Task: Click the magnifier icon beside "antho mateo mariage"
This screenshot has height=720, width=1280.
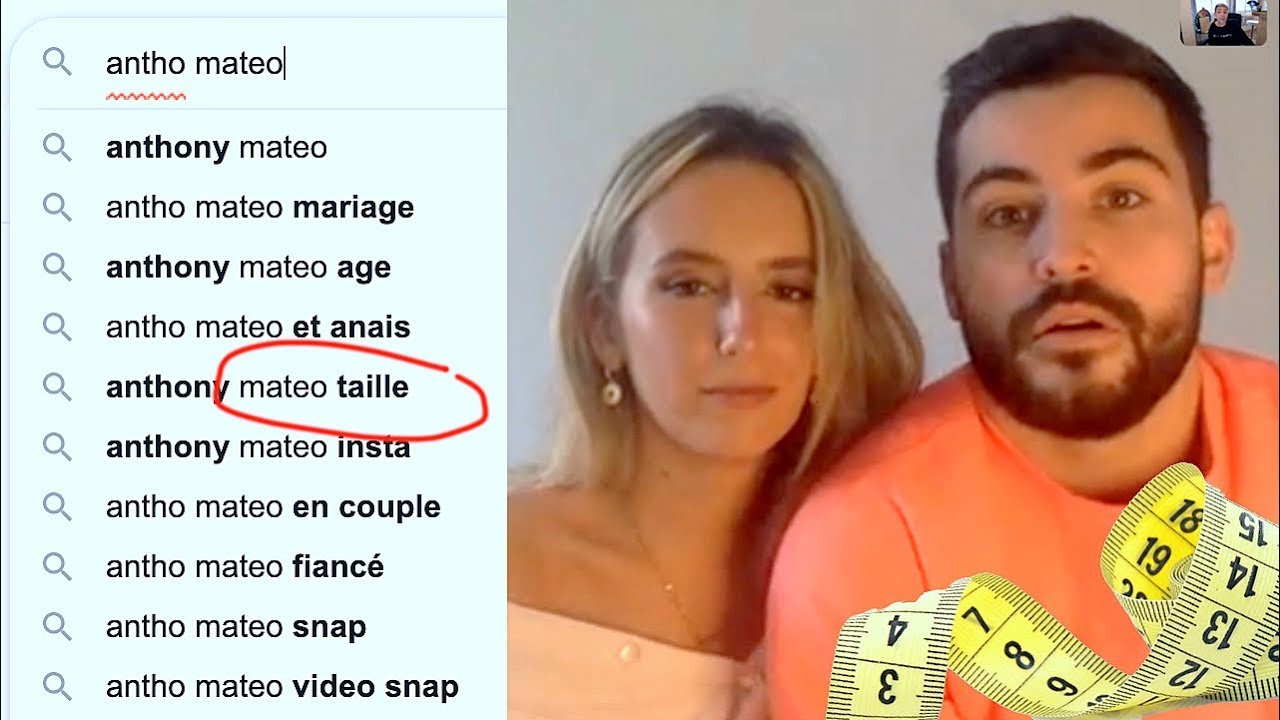Action: coord(57,208)
